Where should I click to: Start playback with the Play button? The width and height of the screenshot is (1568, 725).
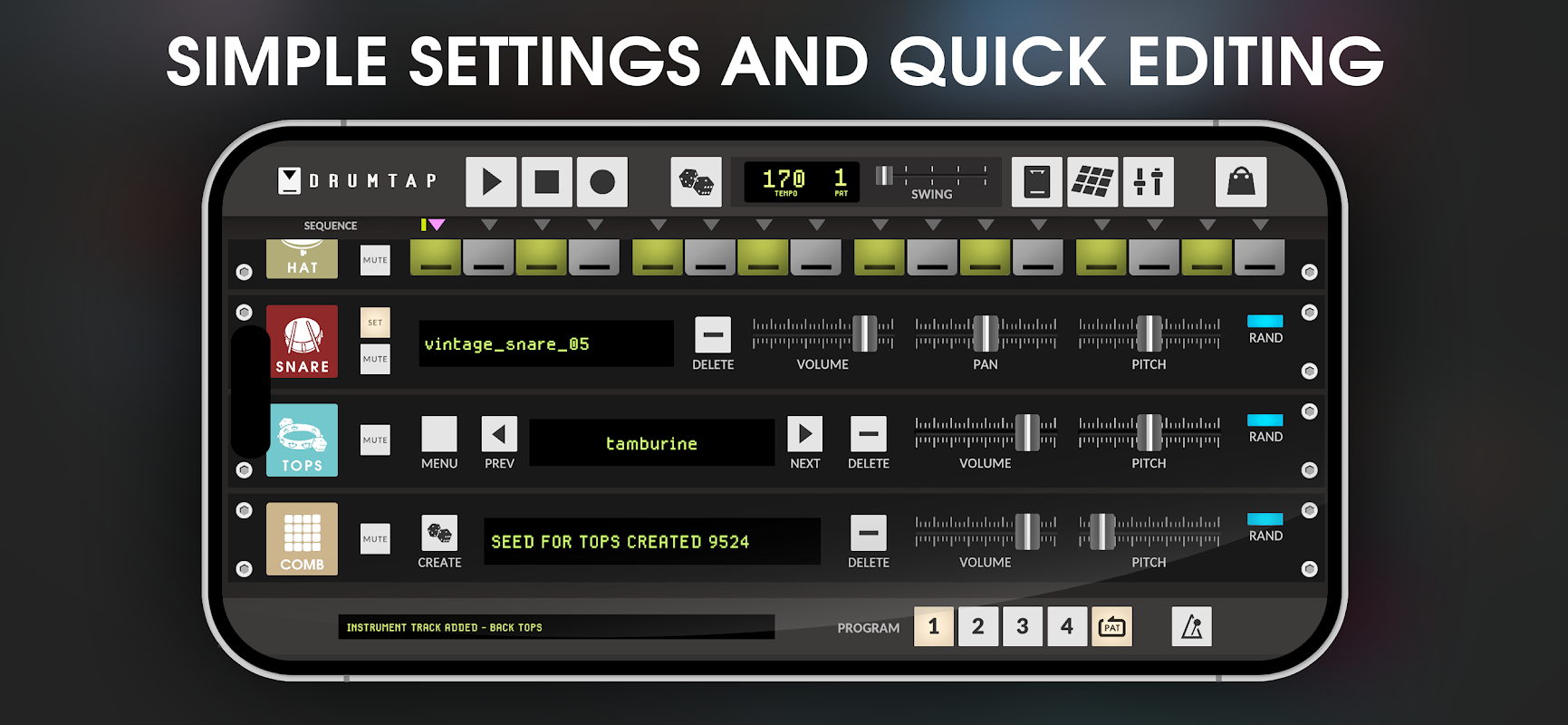[x=491, y=182]
